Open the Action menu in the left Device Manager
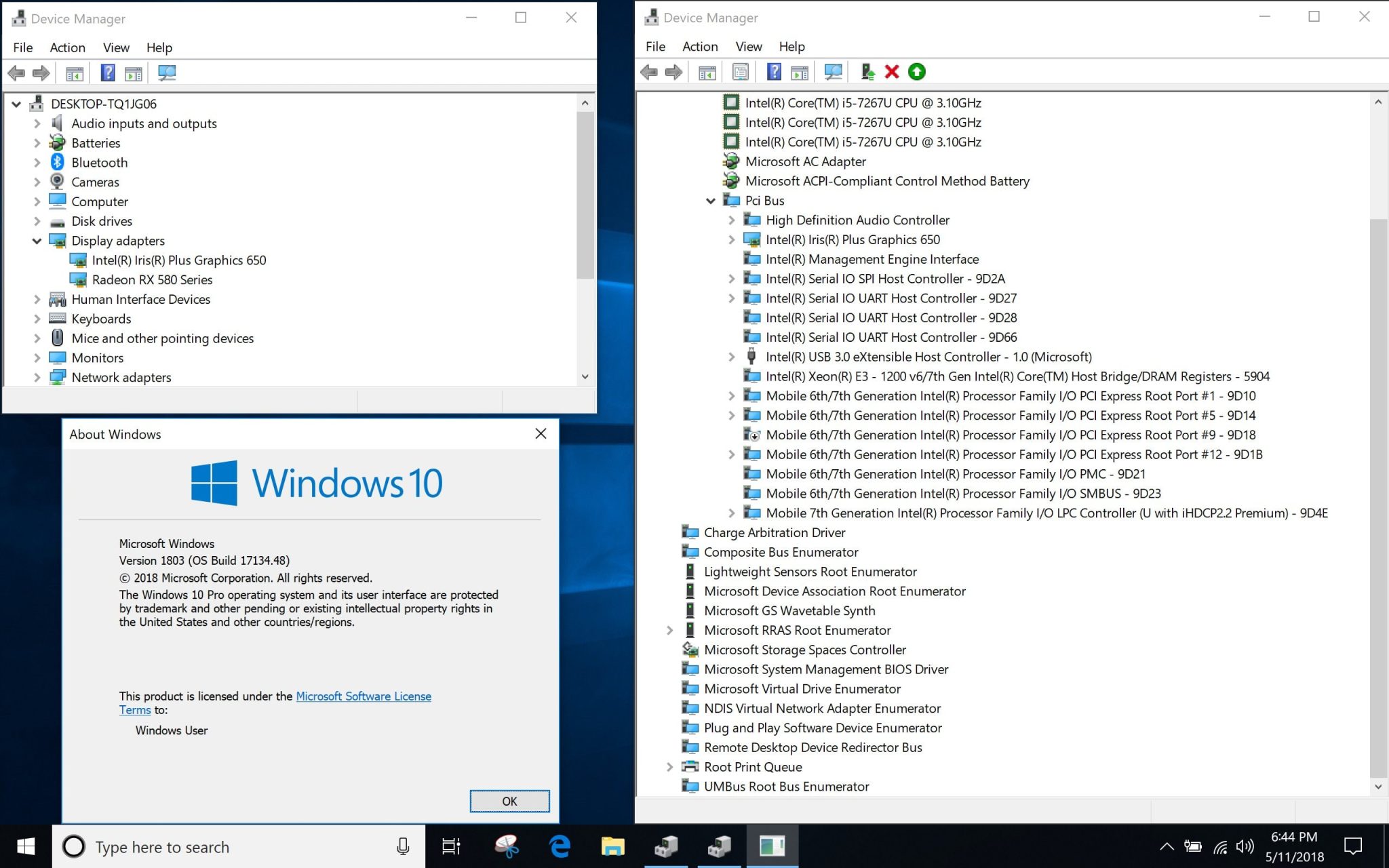This screenshot has height=868, width=1389. (67, 47)
